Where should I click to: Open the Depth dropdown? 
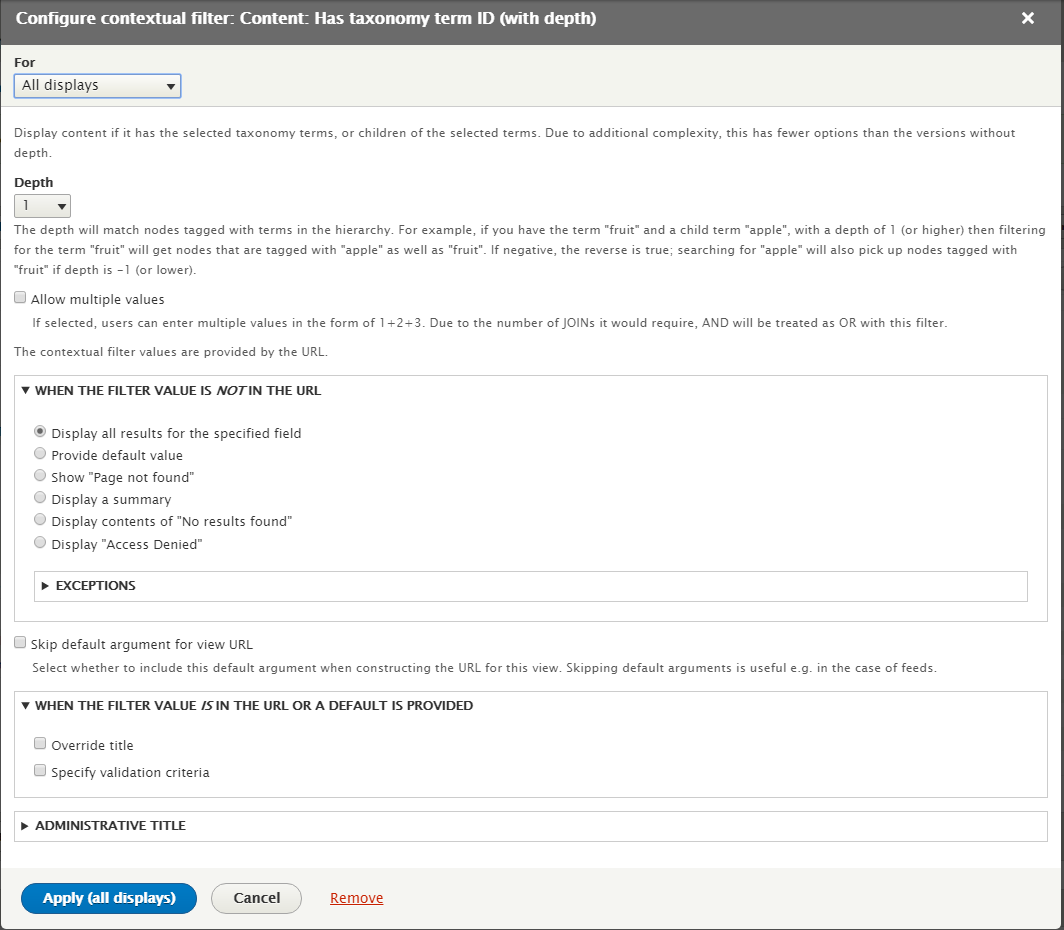(x=42, y=206)
